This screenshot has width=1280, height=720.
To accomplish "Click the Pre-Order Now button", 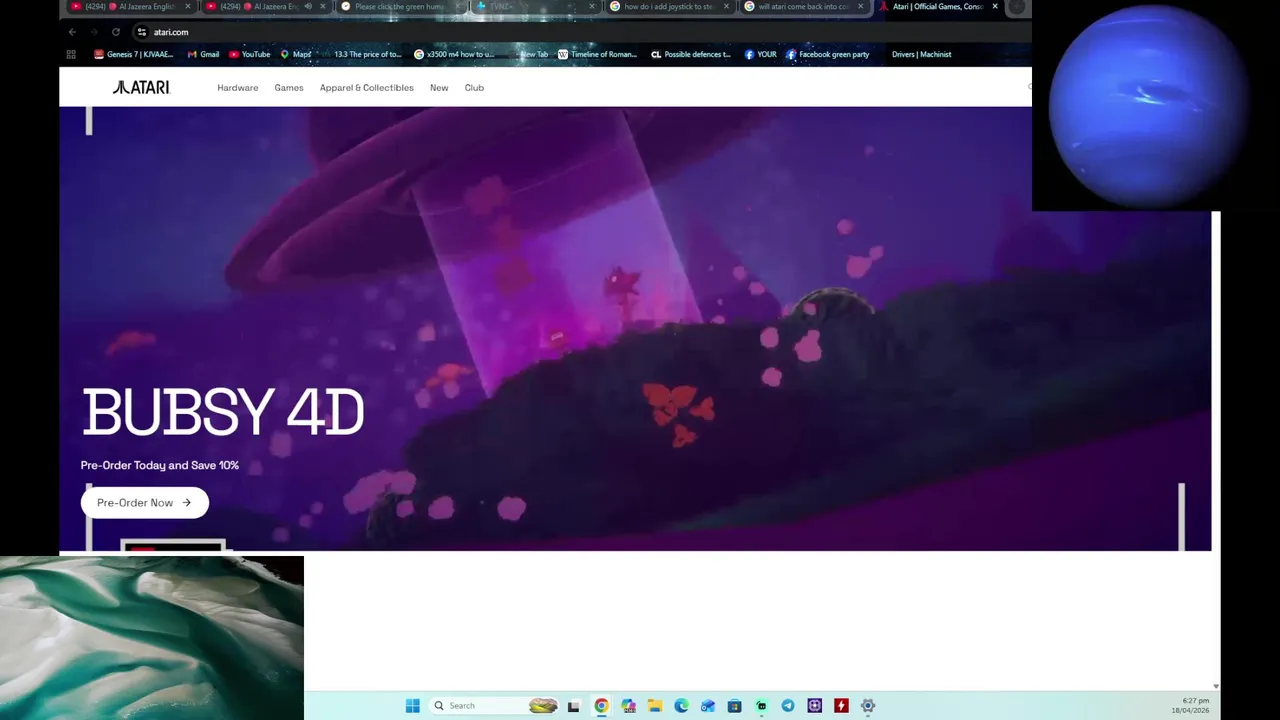I will (x=145, y=503).
